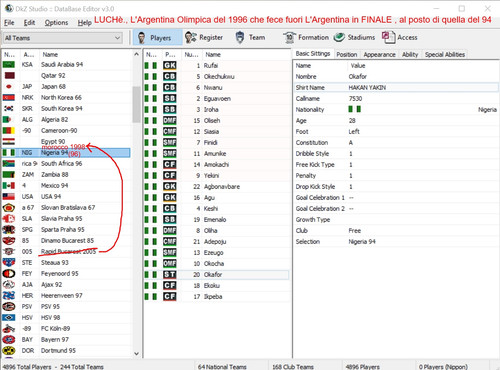Open the Formation shirt icon

click(x=289, y=37)
